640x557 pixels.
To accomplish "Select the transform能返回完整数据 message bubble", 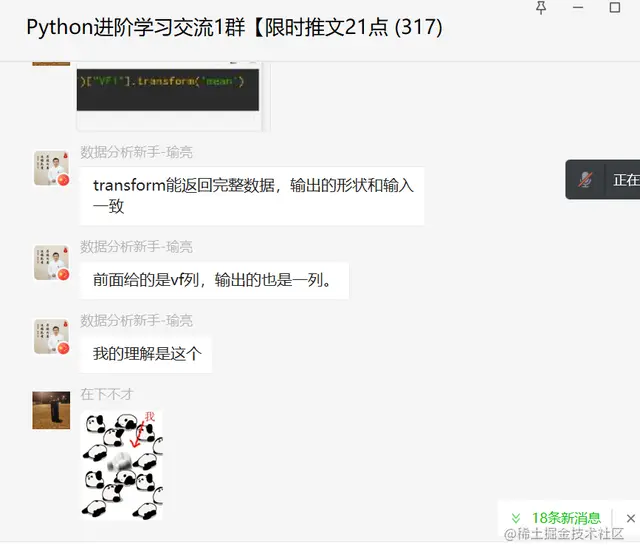I will click(x=252, y=196).
